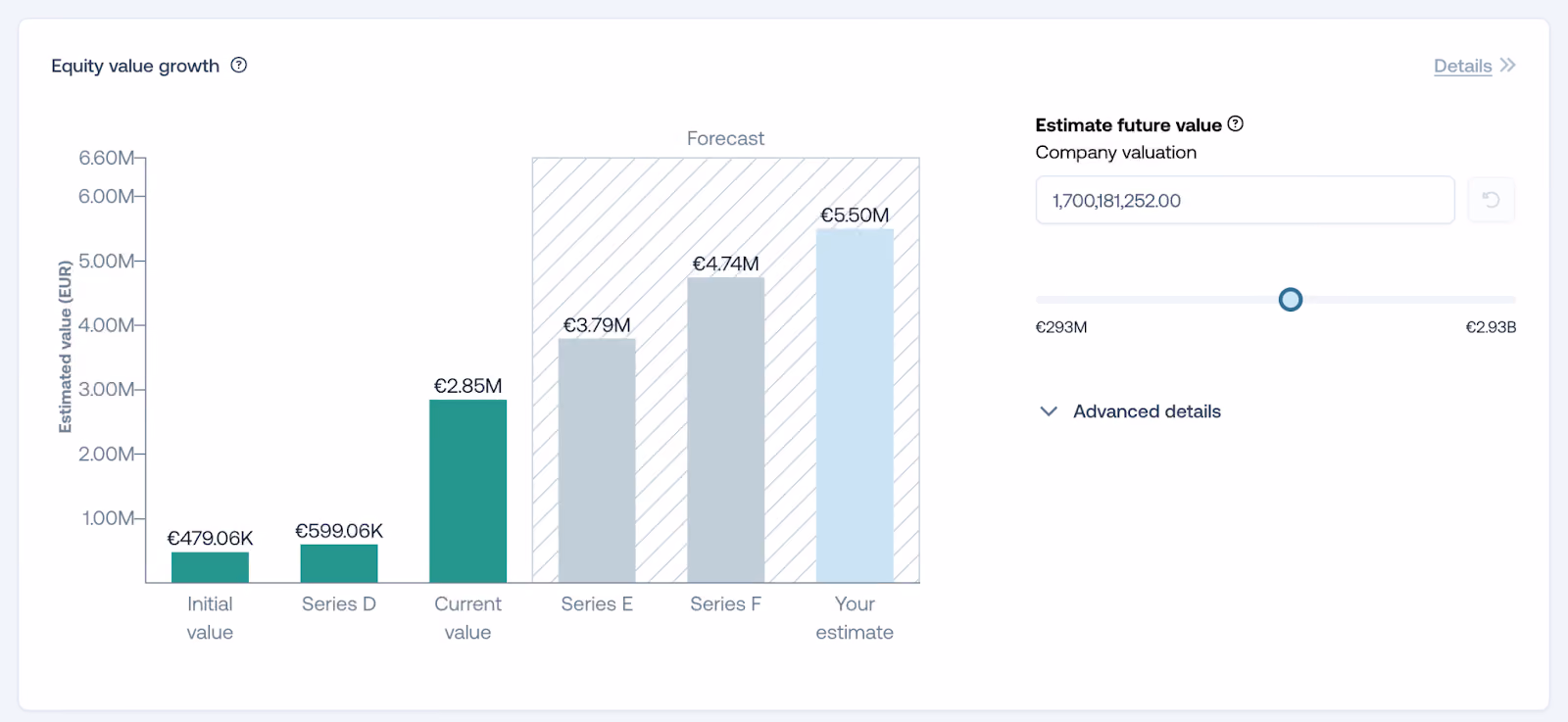1568x722 pixels.
Task: Click the Your estimate bar
Action: [x=855, y=406]
